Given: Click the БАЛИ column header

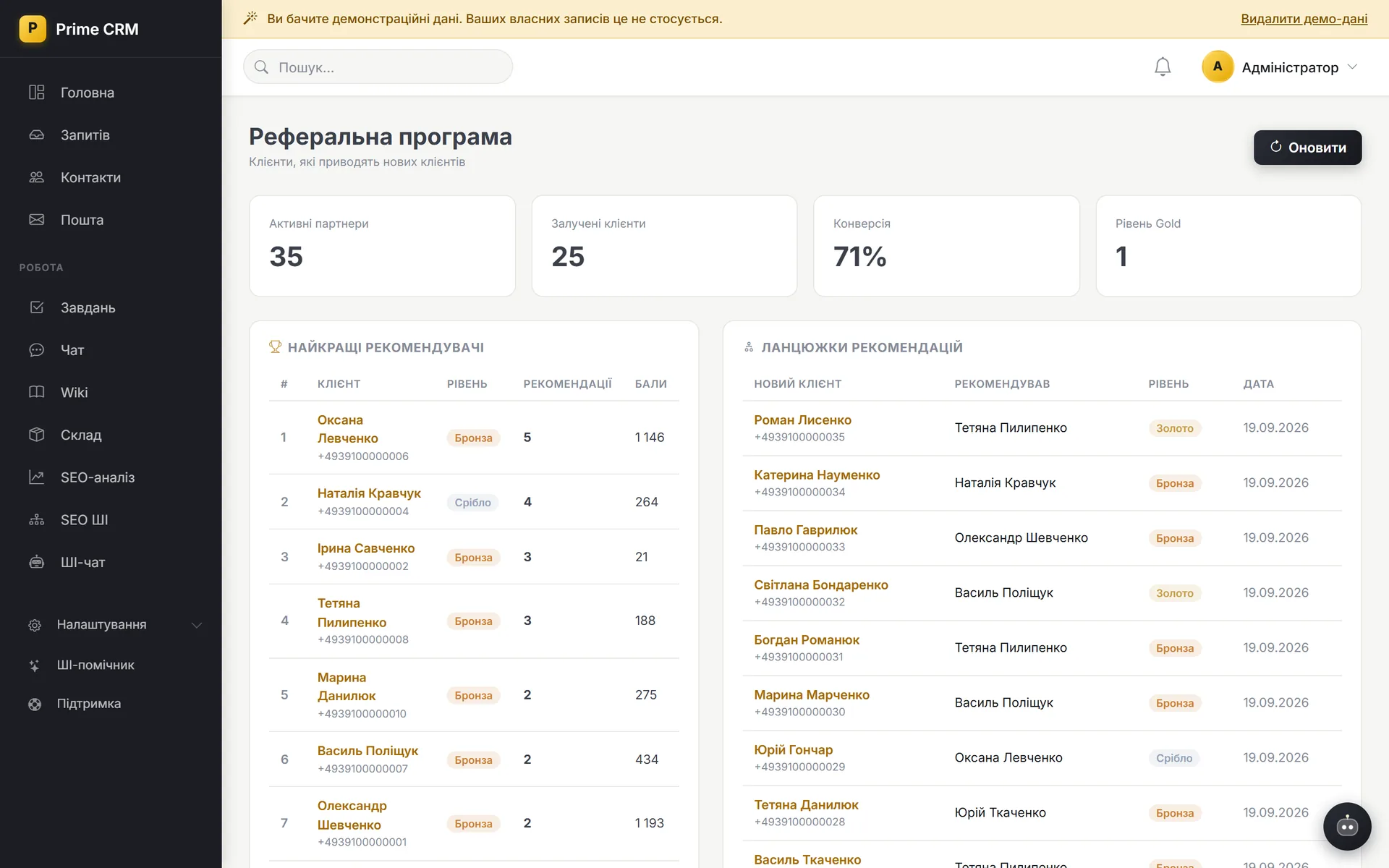Looking at the screenshot, I should [651, 384].
